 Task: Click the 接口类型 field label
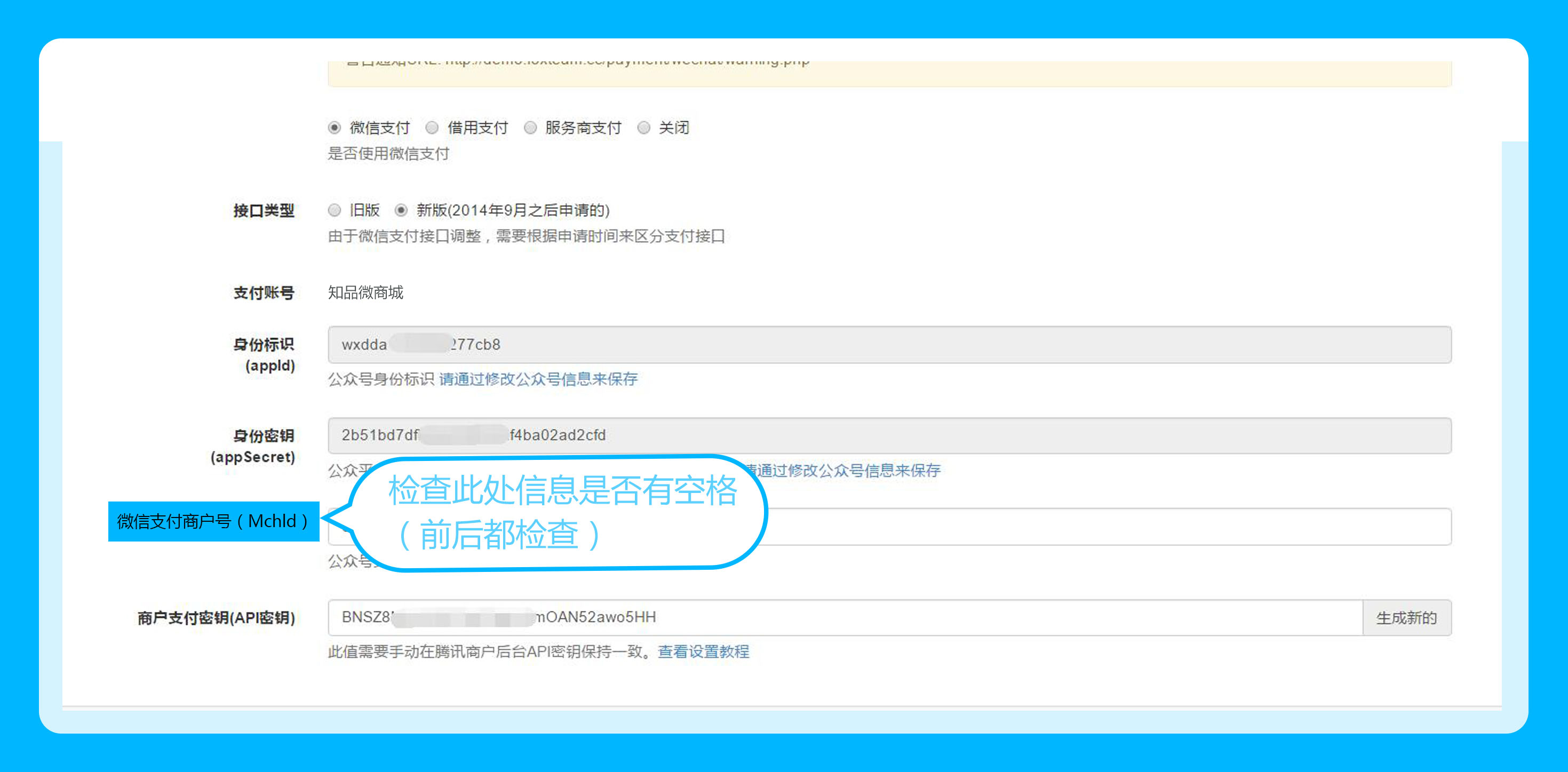(x=264, y=211)
